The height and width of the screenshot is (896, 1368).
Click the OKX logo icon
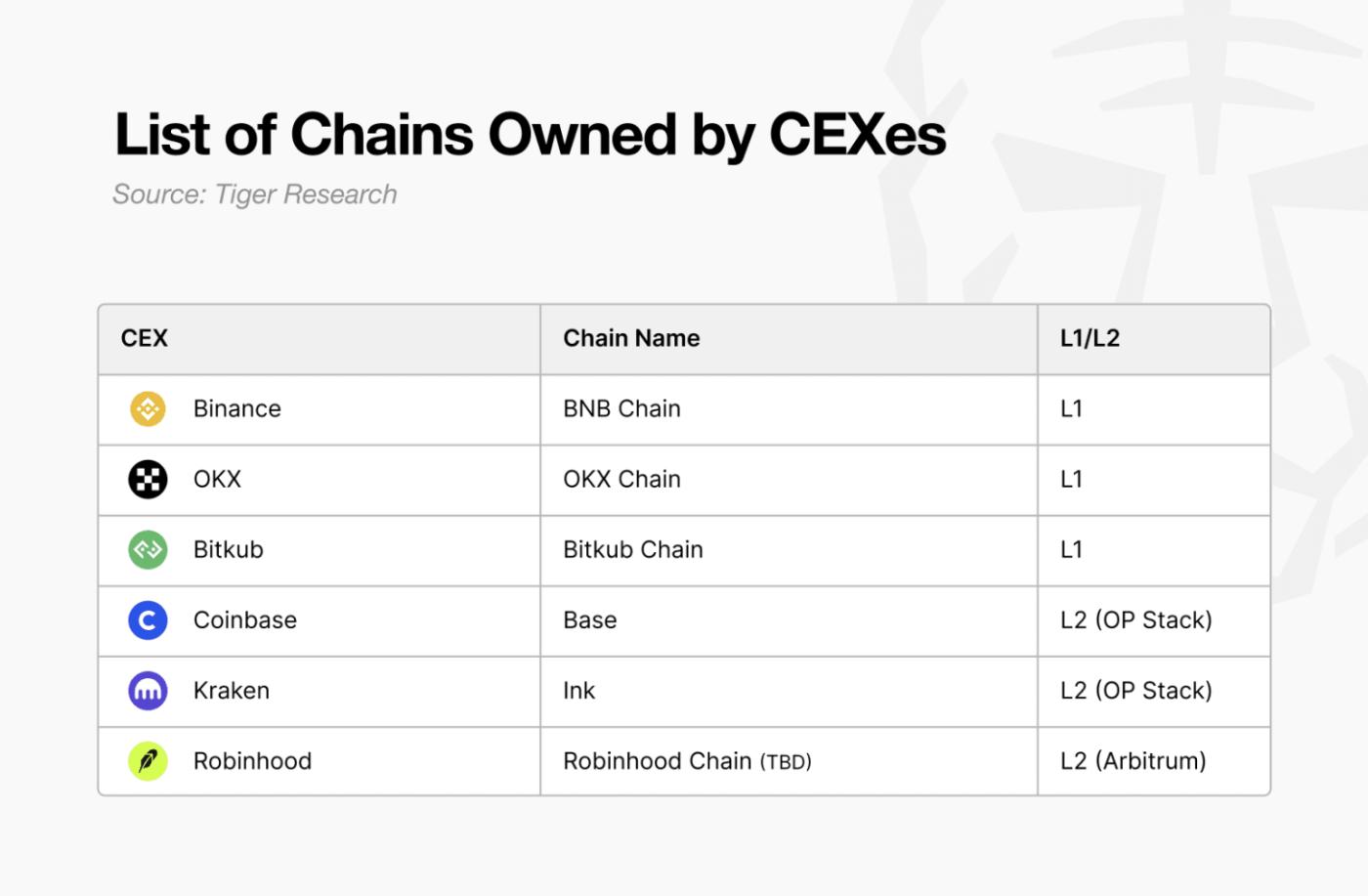pos(148,479)
